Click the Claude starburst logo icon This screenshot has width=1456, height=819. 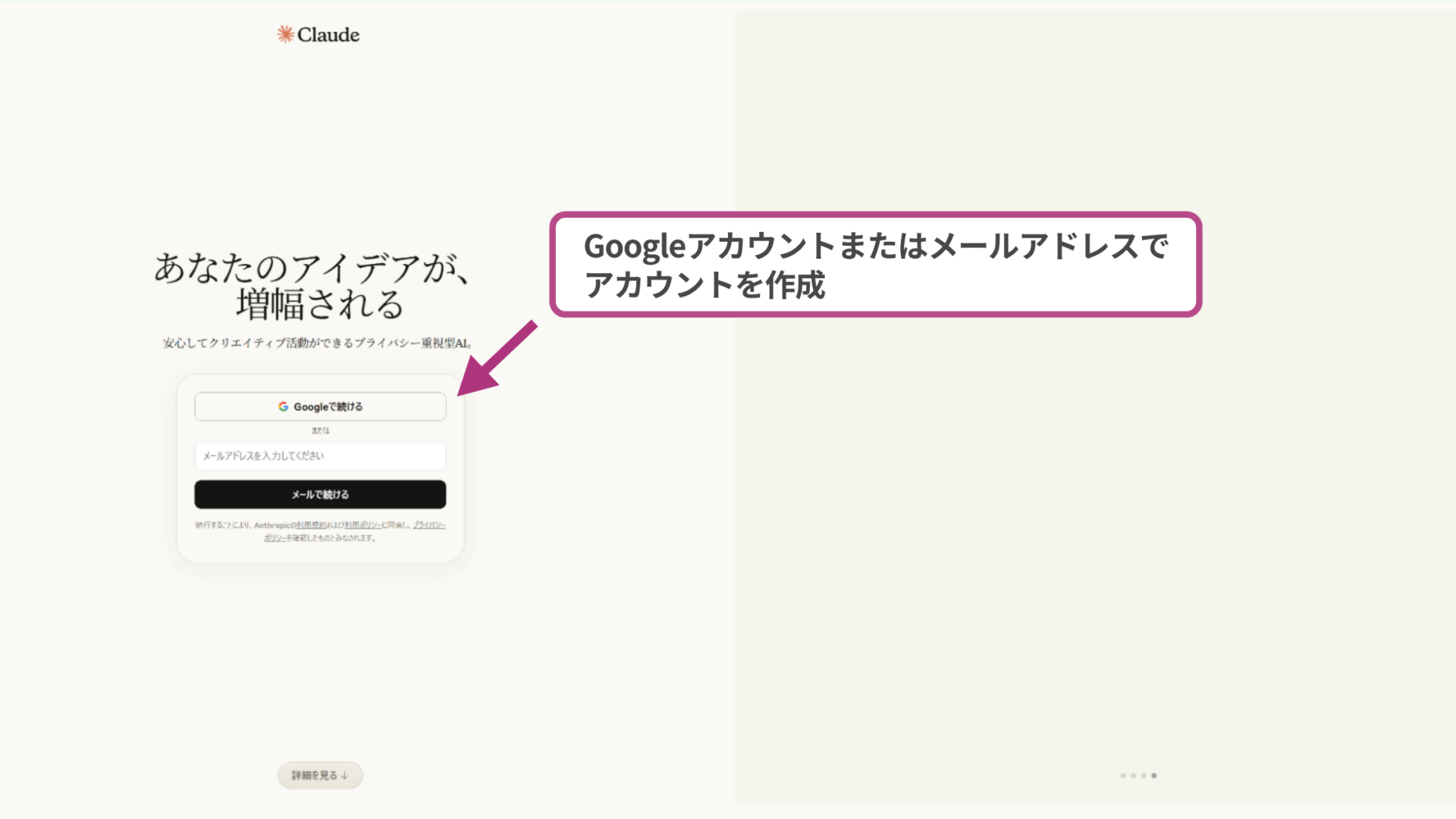coord(285,33)
